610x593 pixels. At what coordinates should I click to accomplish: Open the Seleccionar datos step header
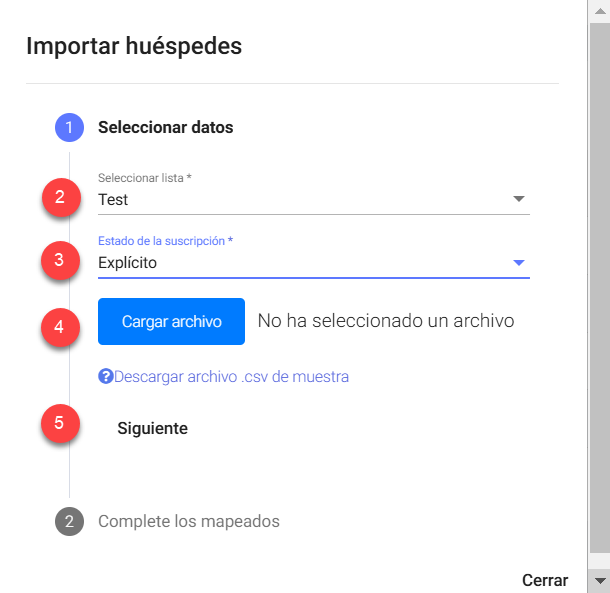point(165,127)
